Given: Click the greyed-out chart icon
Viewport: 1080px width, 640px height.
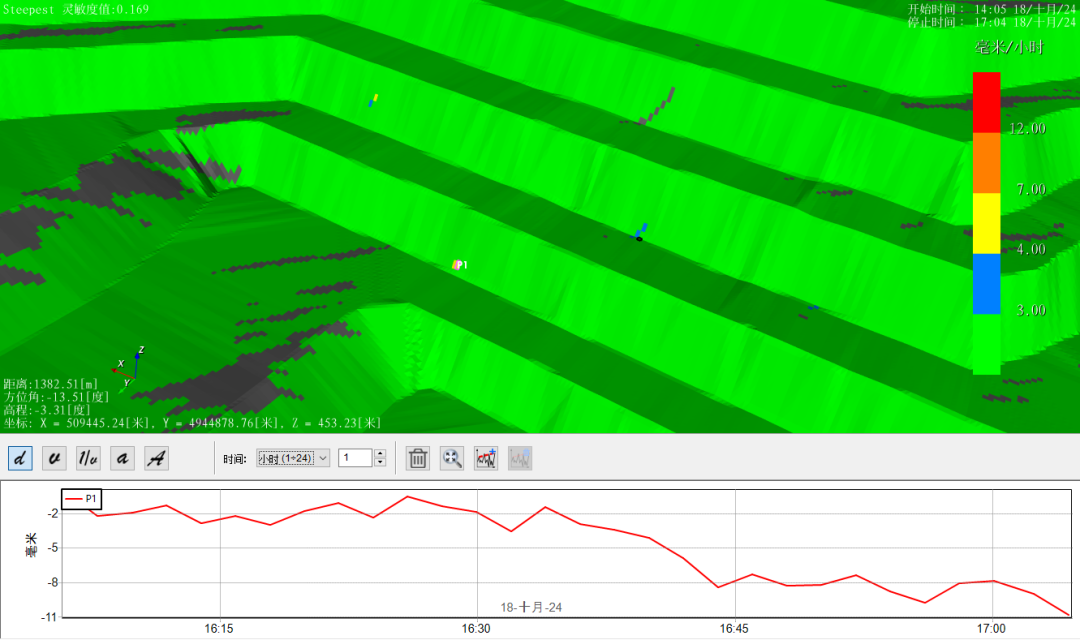Looking at the screenshot, I should (x=520, y=458).
